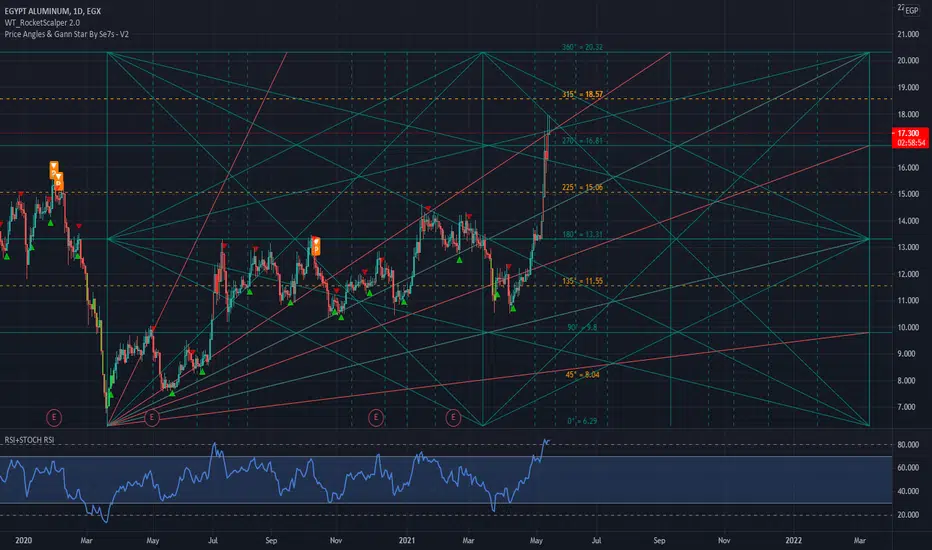Click the latest candlestick near 17.300

click(x=547, y=130)
